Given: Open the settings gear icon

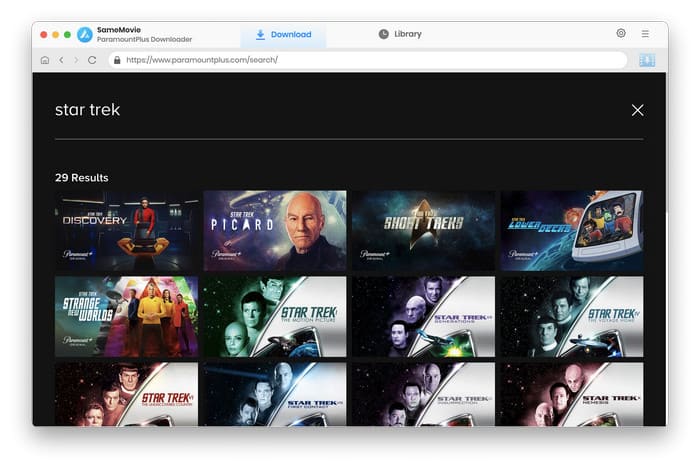Looking at the screenshot, I should tap(621, 33).
